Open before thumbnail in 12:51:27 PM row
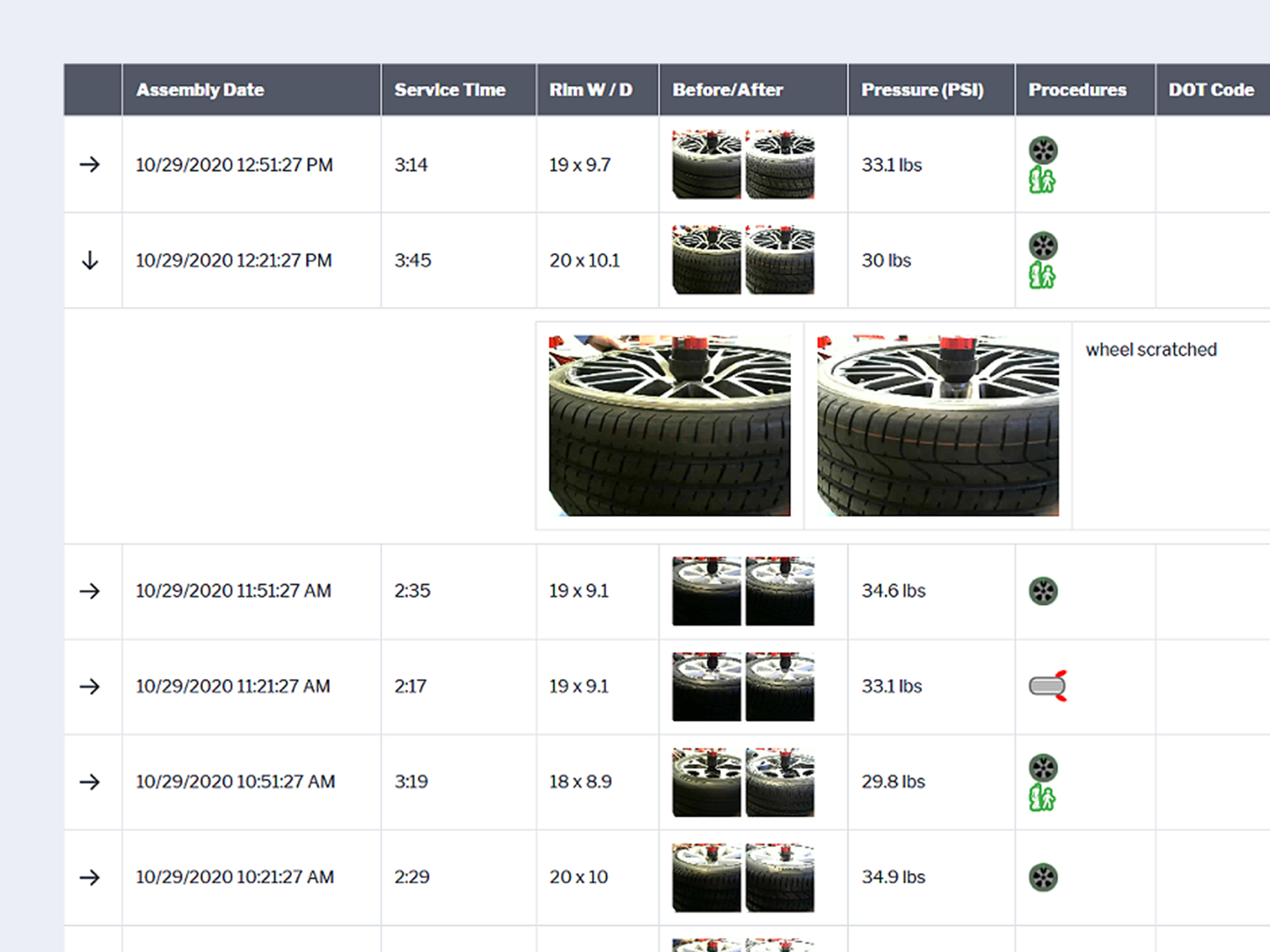1270x952 pixels. (707, 165)
